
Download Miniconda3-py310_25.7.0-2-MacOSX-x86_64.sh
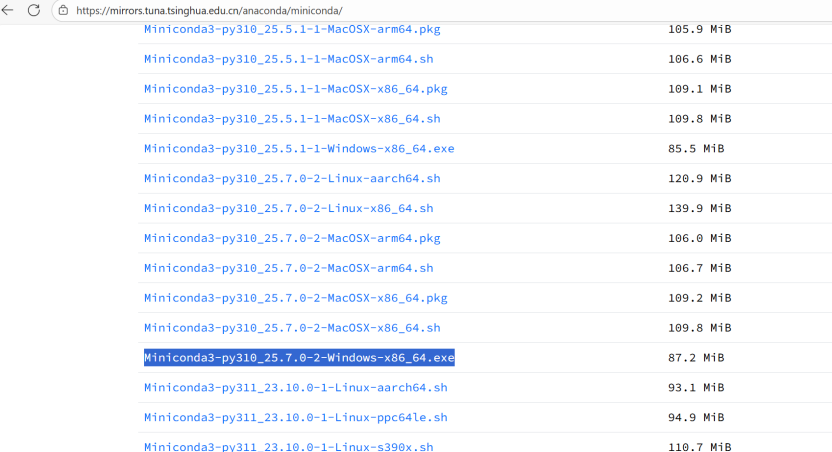coord(292,328)
